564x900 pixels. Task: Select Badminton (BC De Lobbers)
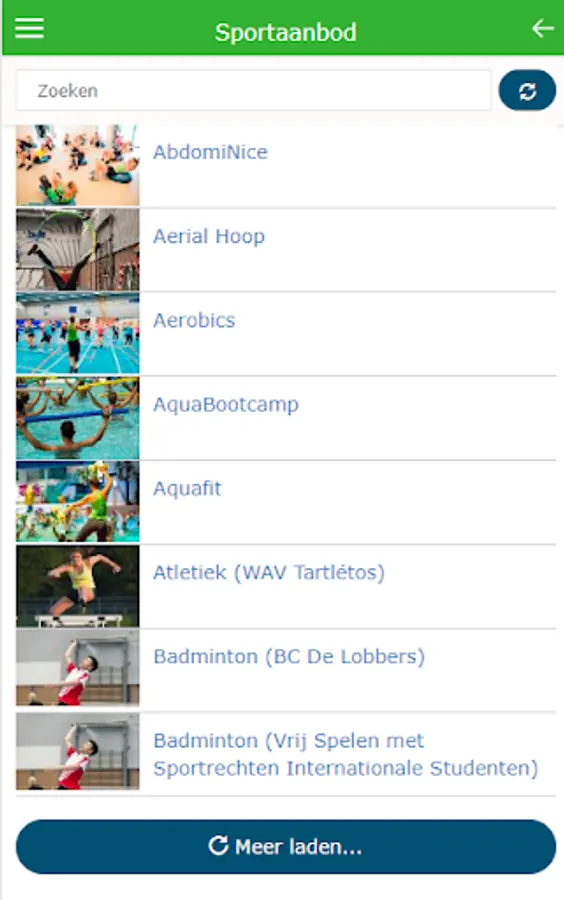pyautogui.click(x=289, y=657)
